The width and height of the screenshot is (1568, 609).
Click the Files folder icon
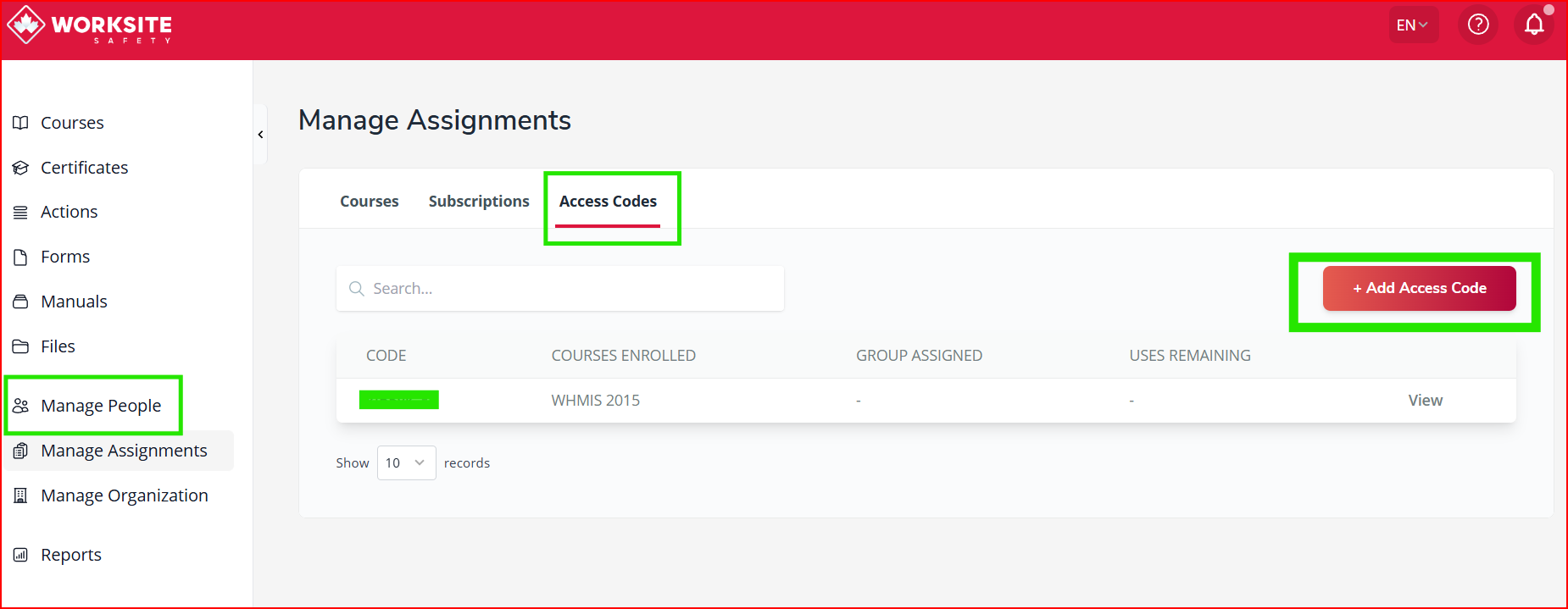click(20, 346)
